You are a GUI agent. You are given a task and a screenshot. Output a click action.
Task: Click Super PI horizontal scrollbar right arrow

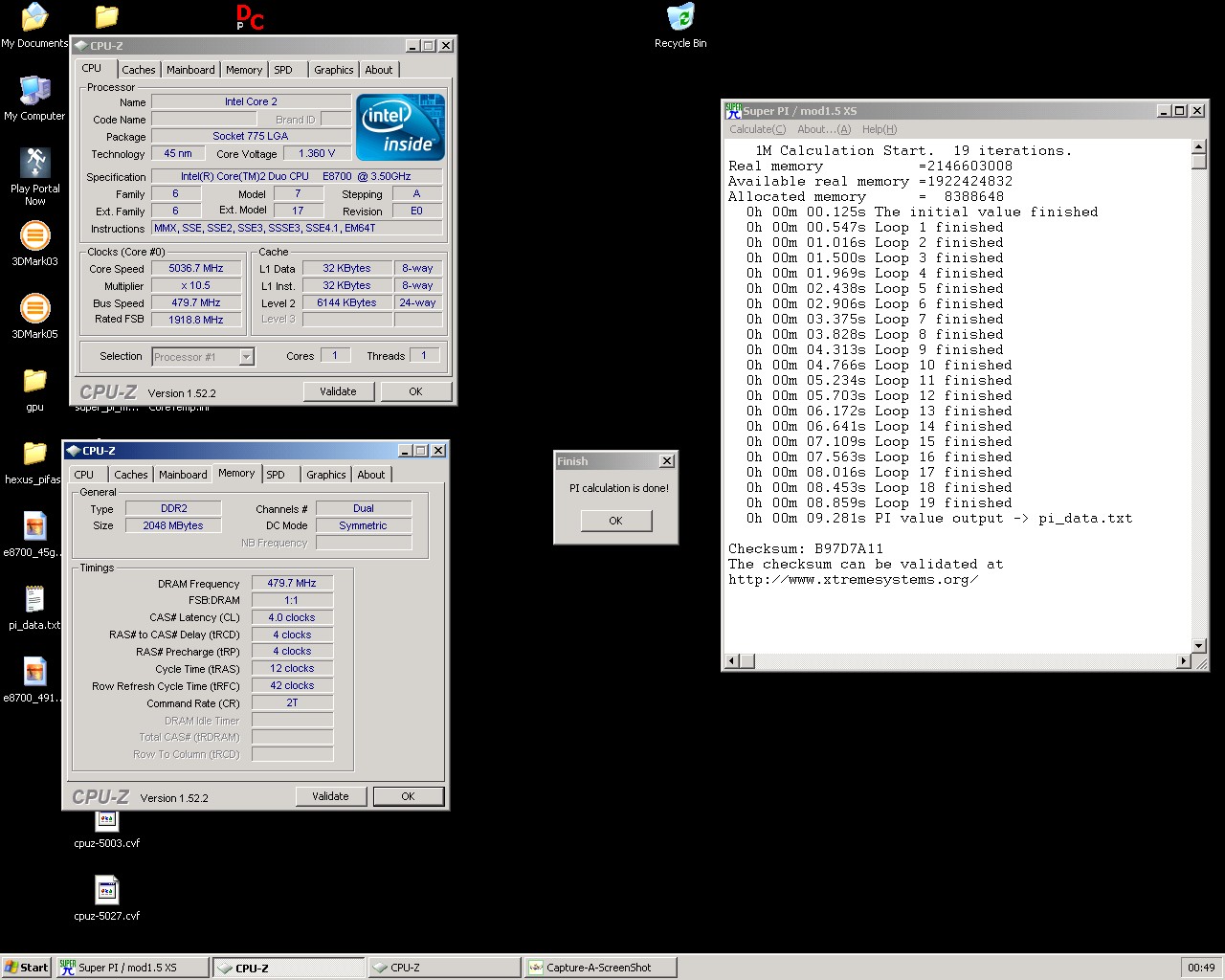[x=1183, y=661]
